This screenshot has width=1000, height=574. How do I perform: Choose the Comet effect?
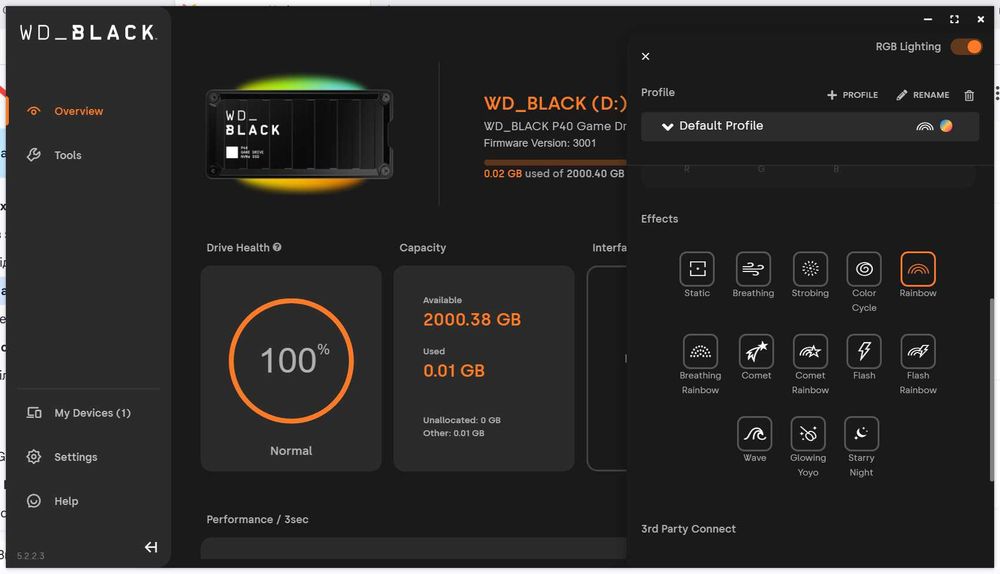coord(756,351)
